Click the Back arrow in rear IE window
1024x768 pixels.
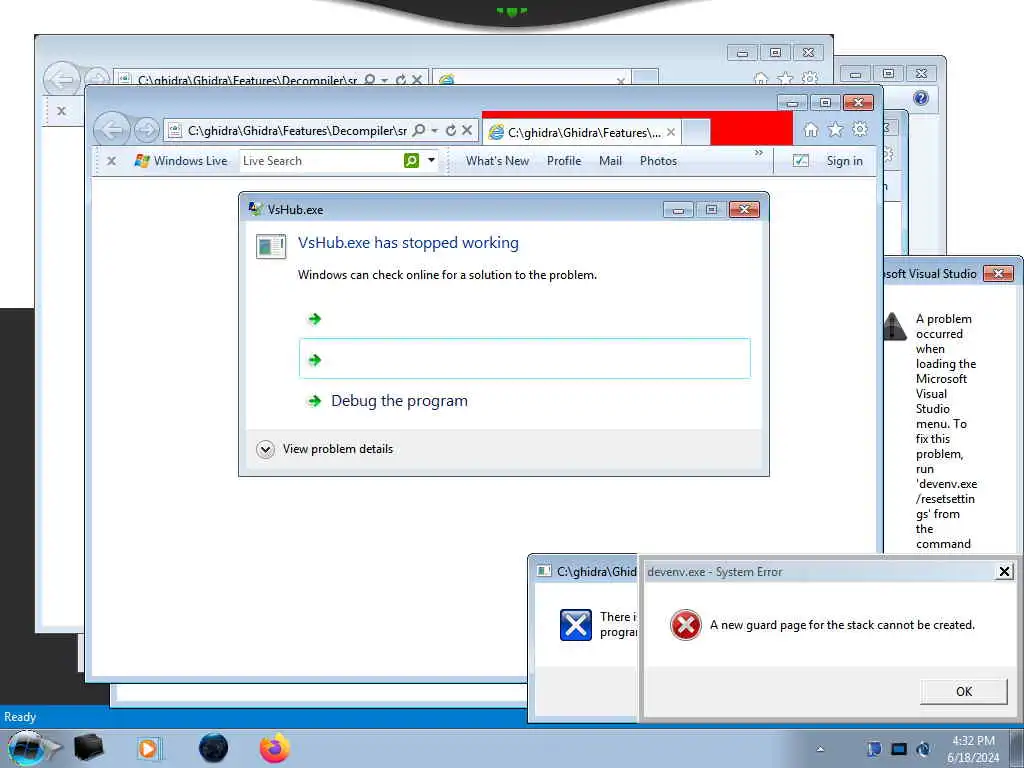pos(61,80)
